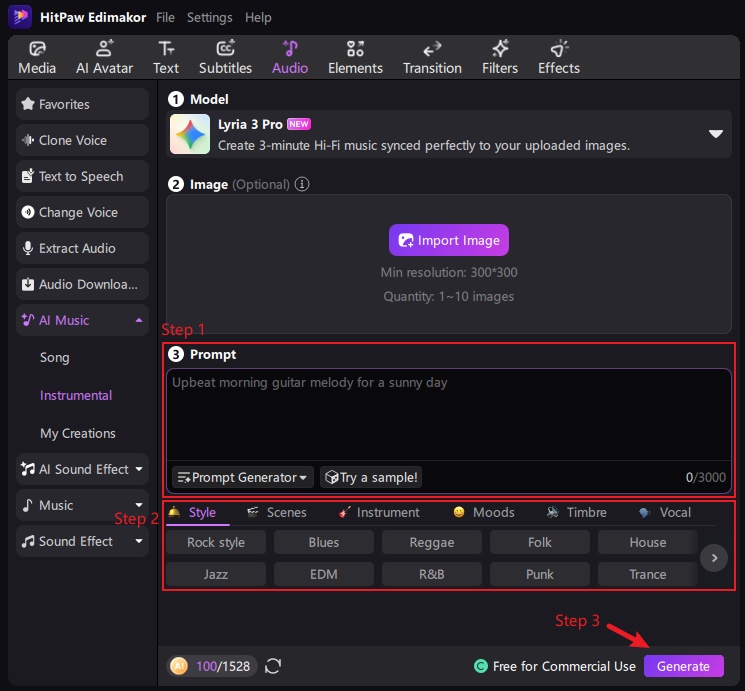
Task: Open Text to Speech feature
Action: tap(82, 176)
